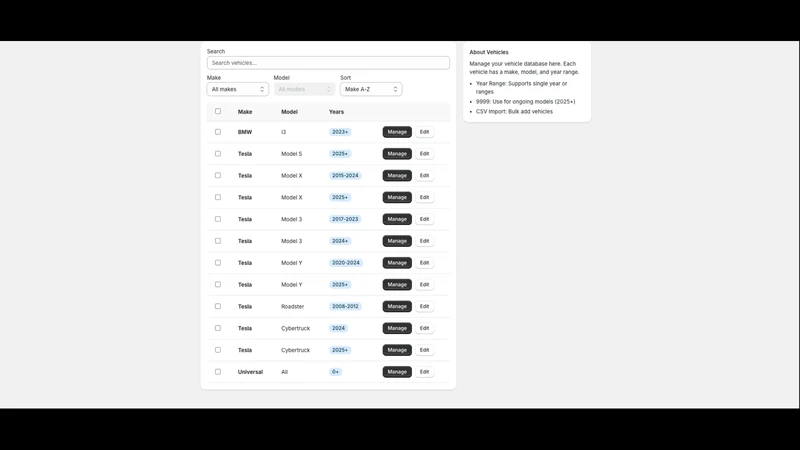
Task: Click Manage for BMW i3
Action: coord(397,132)
